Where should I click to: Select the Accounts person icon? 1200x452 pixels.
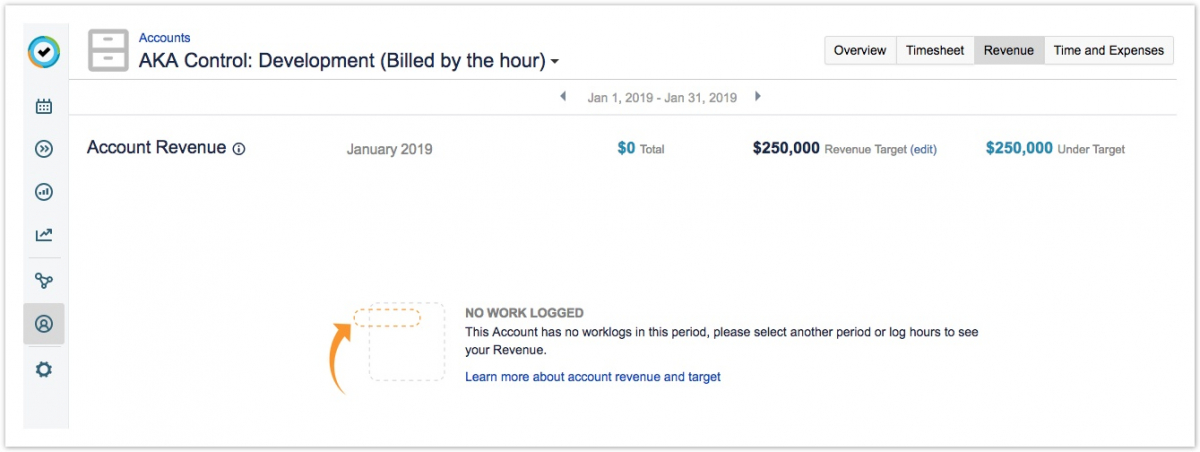pos(44,324)
